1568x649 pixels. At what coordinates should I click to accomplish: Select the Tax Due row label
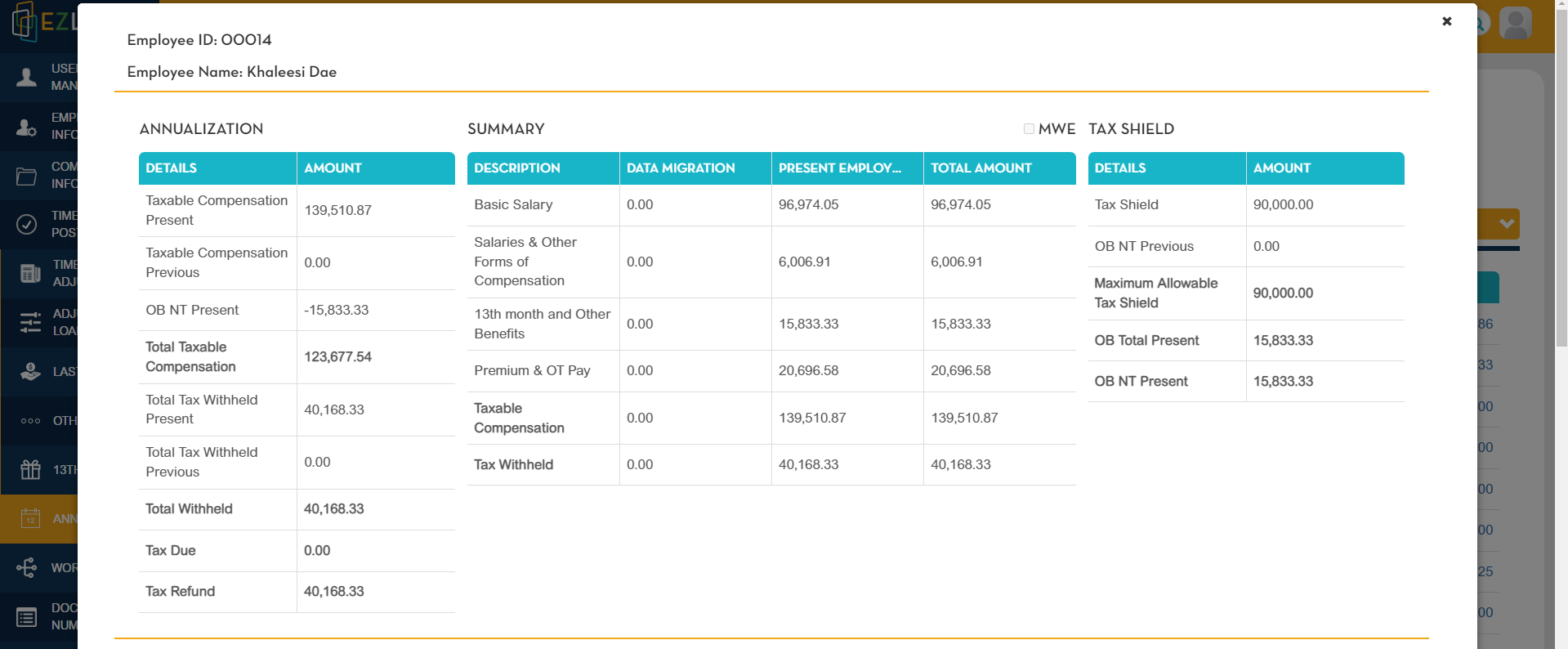(171, 550)
